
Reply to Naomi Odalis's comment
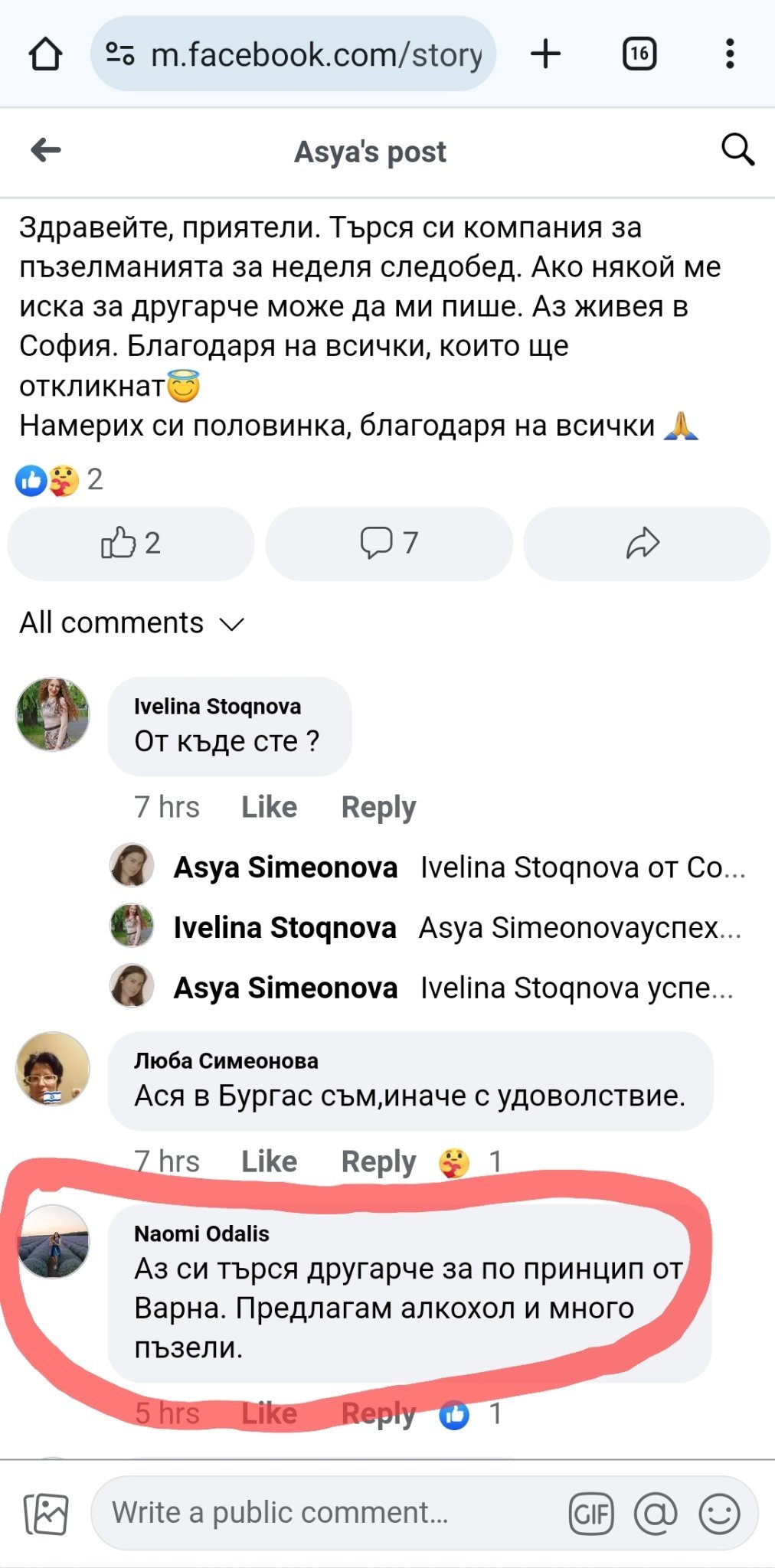(378, 1413)
